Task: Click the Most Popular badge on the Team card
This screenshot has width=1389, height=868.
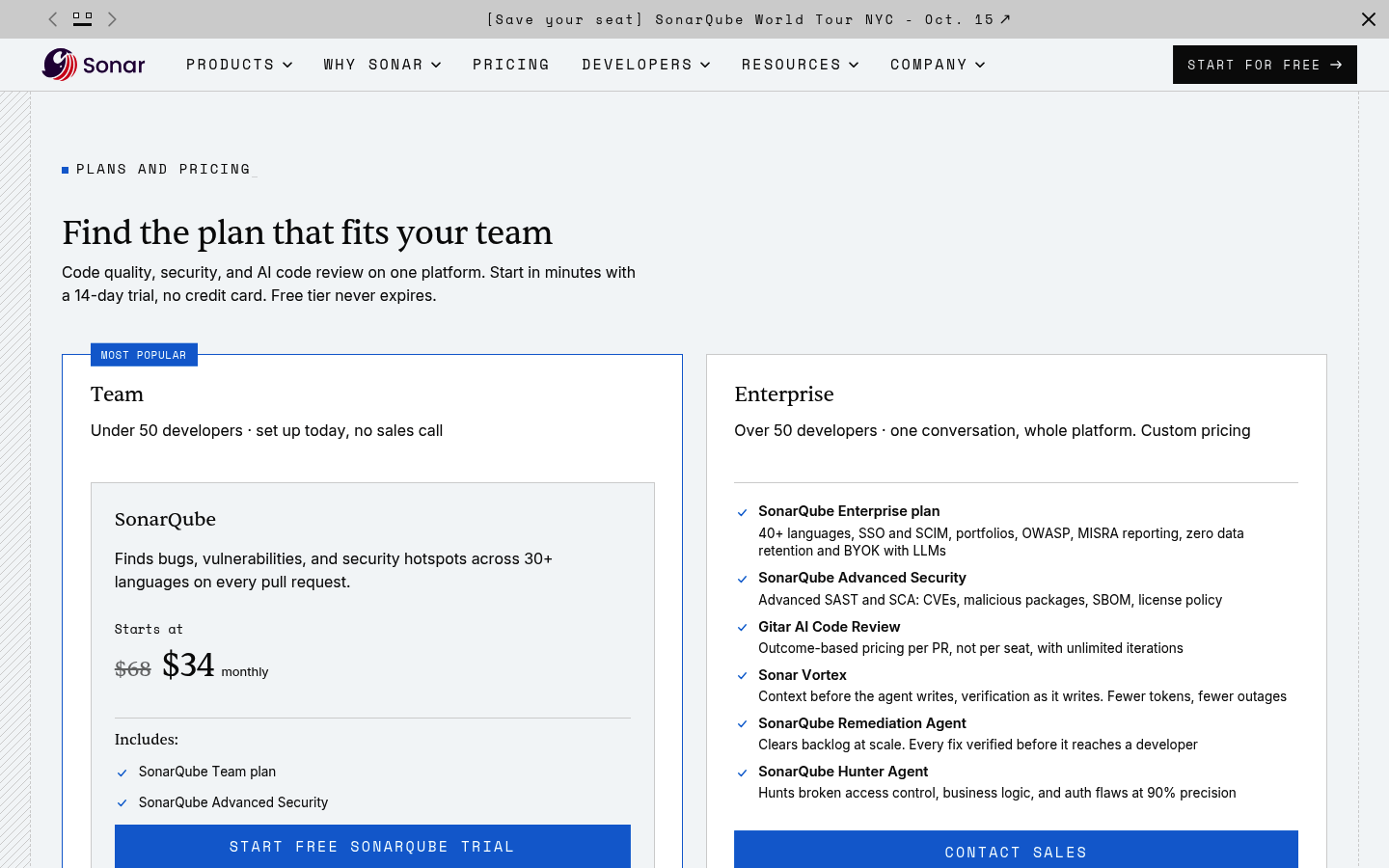Action: click(144, 355)
